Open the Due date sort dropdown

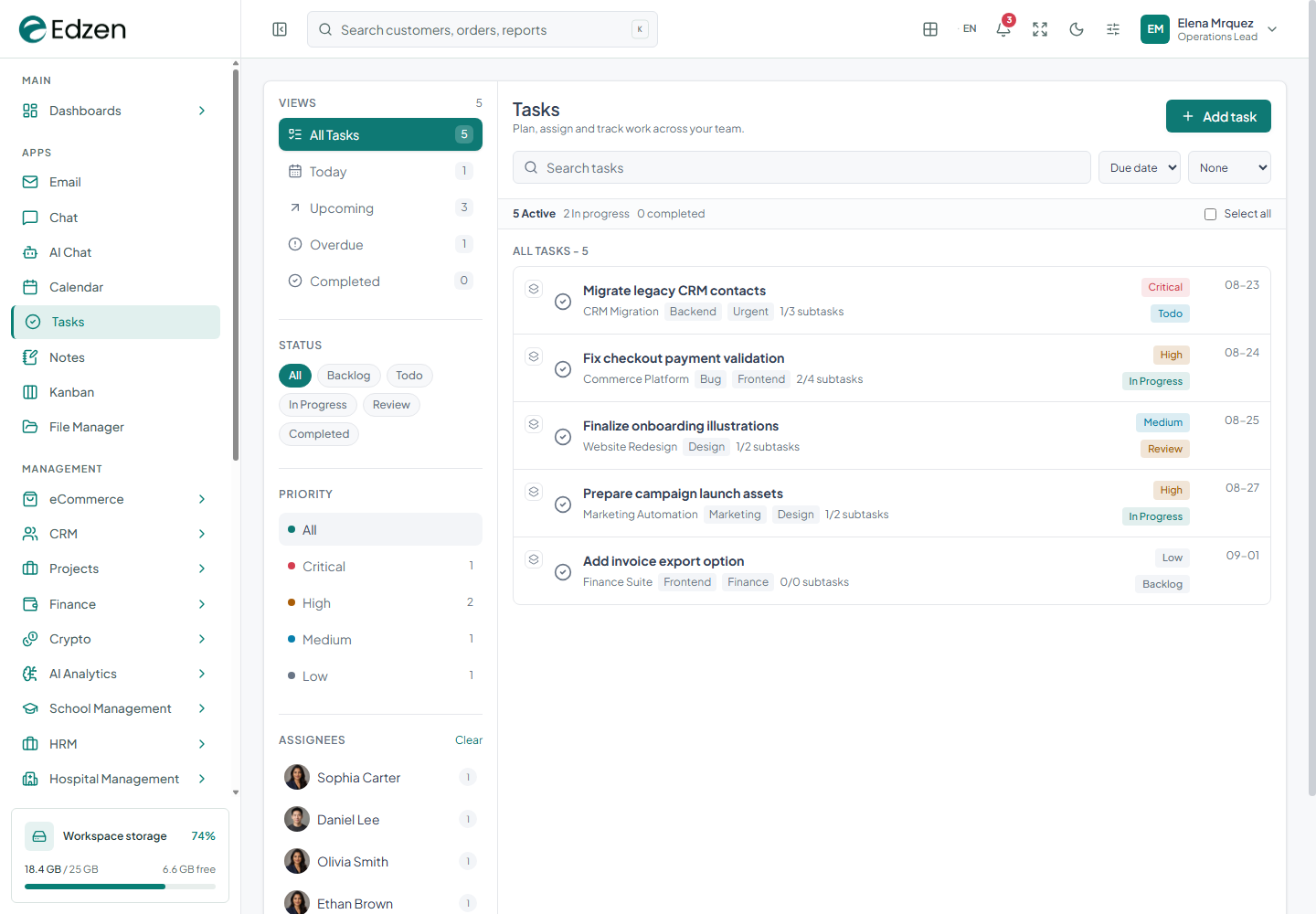(x=1140, y=167)
